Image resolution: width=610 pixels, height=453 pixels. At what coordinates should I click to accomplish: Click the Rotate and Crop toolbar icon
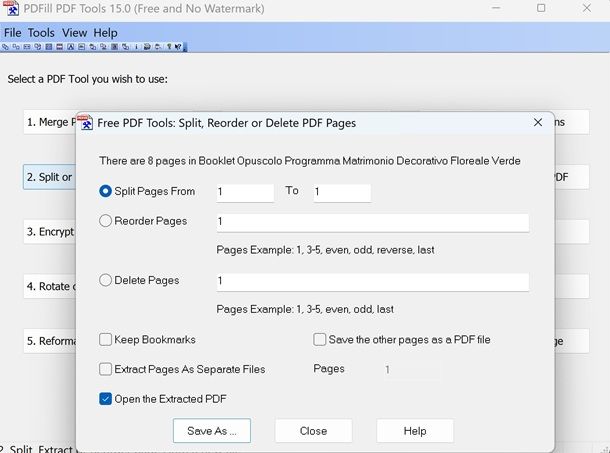[38, 47]
